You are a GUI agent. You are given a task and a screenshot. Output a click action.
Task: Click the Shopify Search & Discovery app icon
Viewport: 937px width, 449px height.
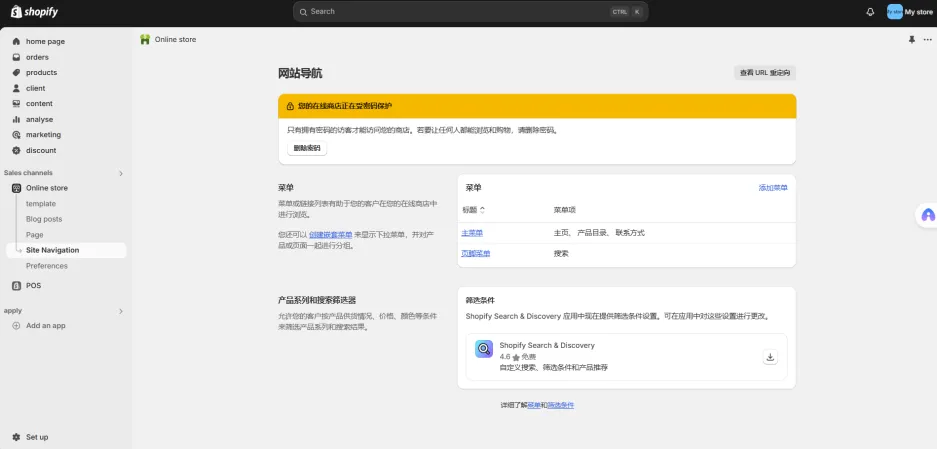pos(484,349)
